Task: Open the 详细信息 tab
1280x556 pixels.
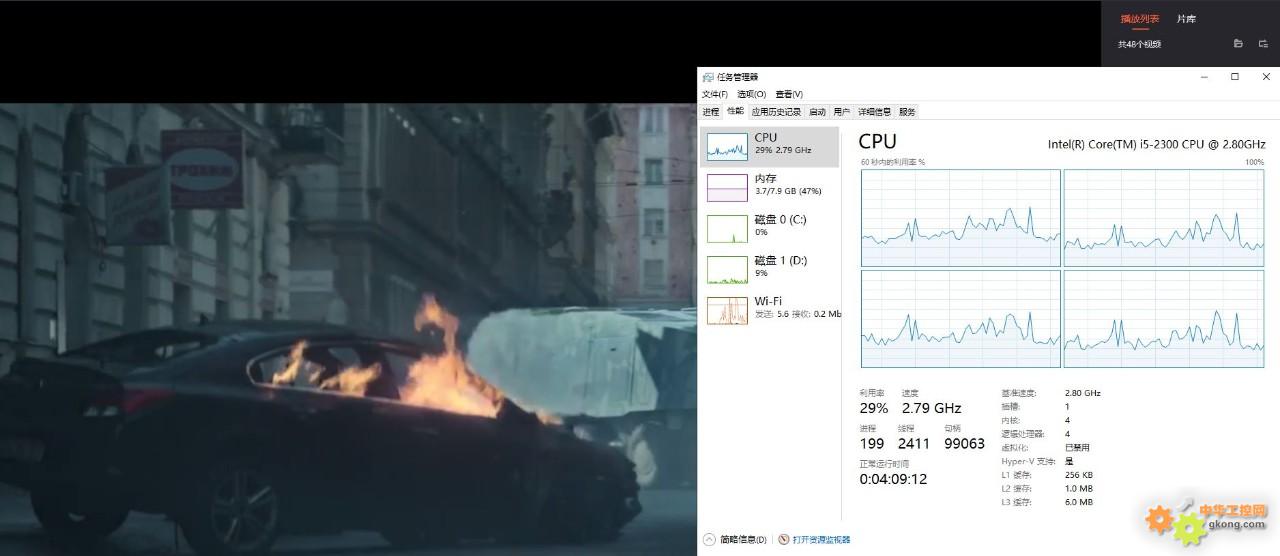Action: coord(874,112)
